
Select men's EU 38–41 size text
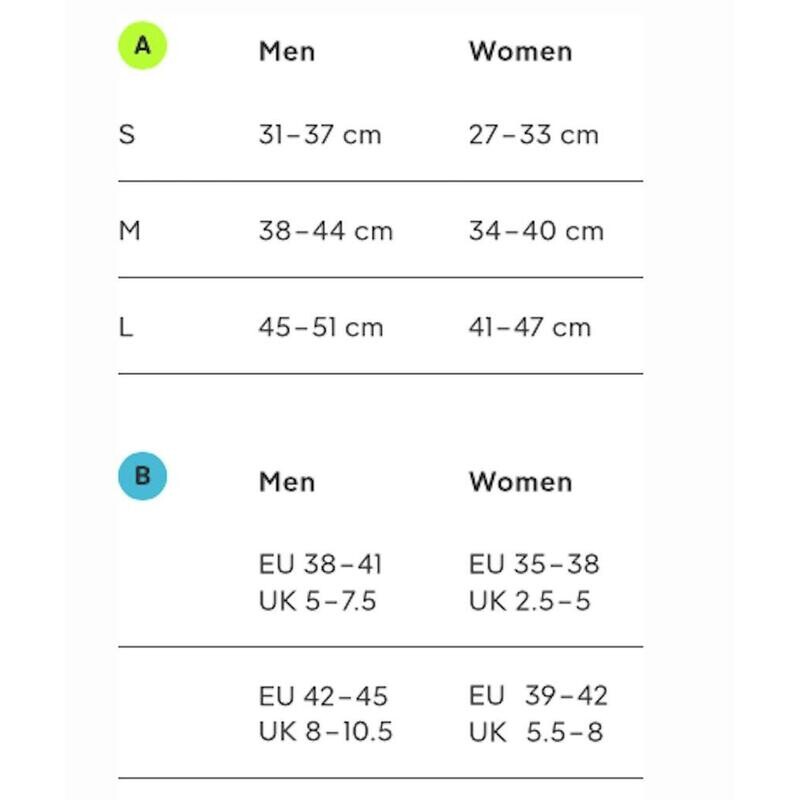click(x=320, y=565)
